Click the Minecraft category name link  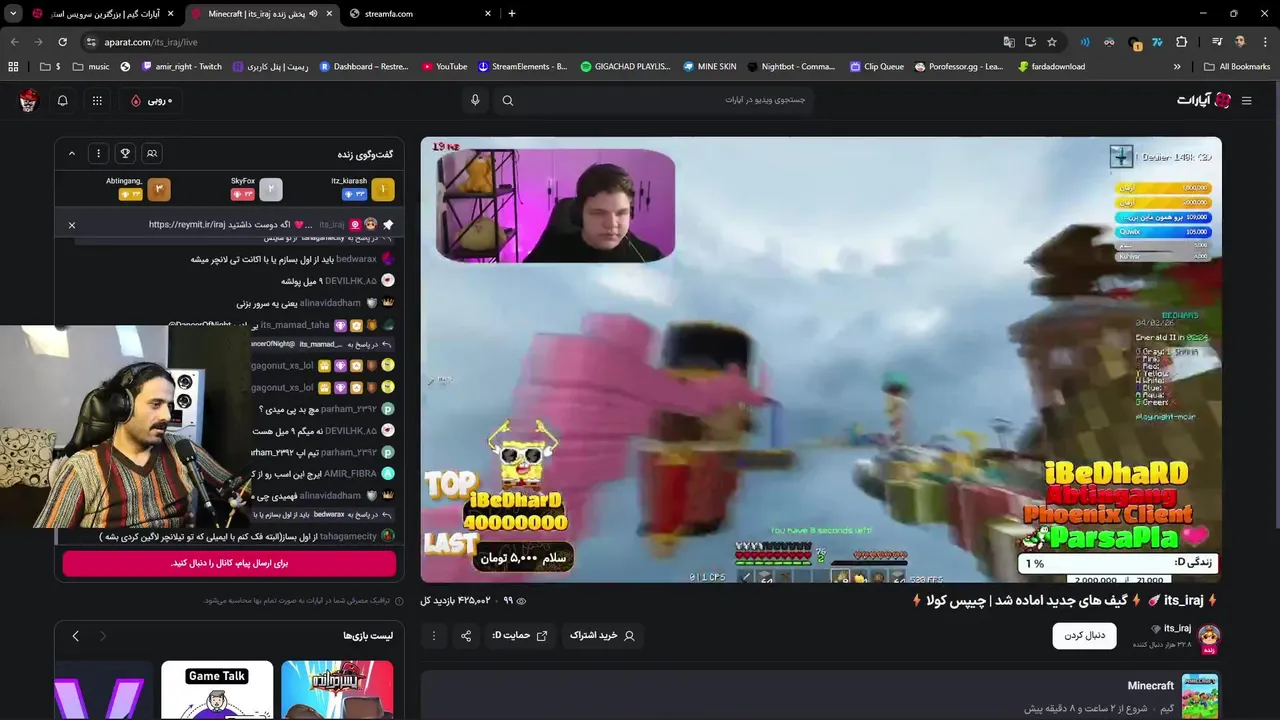pyautogui.click(x=1150, y=686)
